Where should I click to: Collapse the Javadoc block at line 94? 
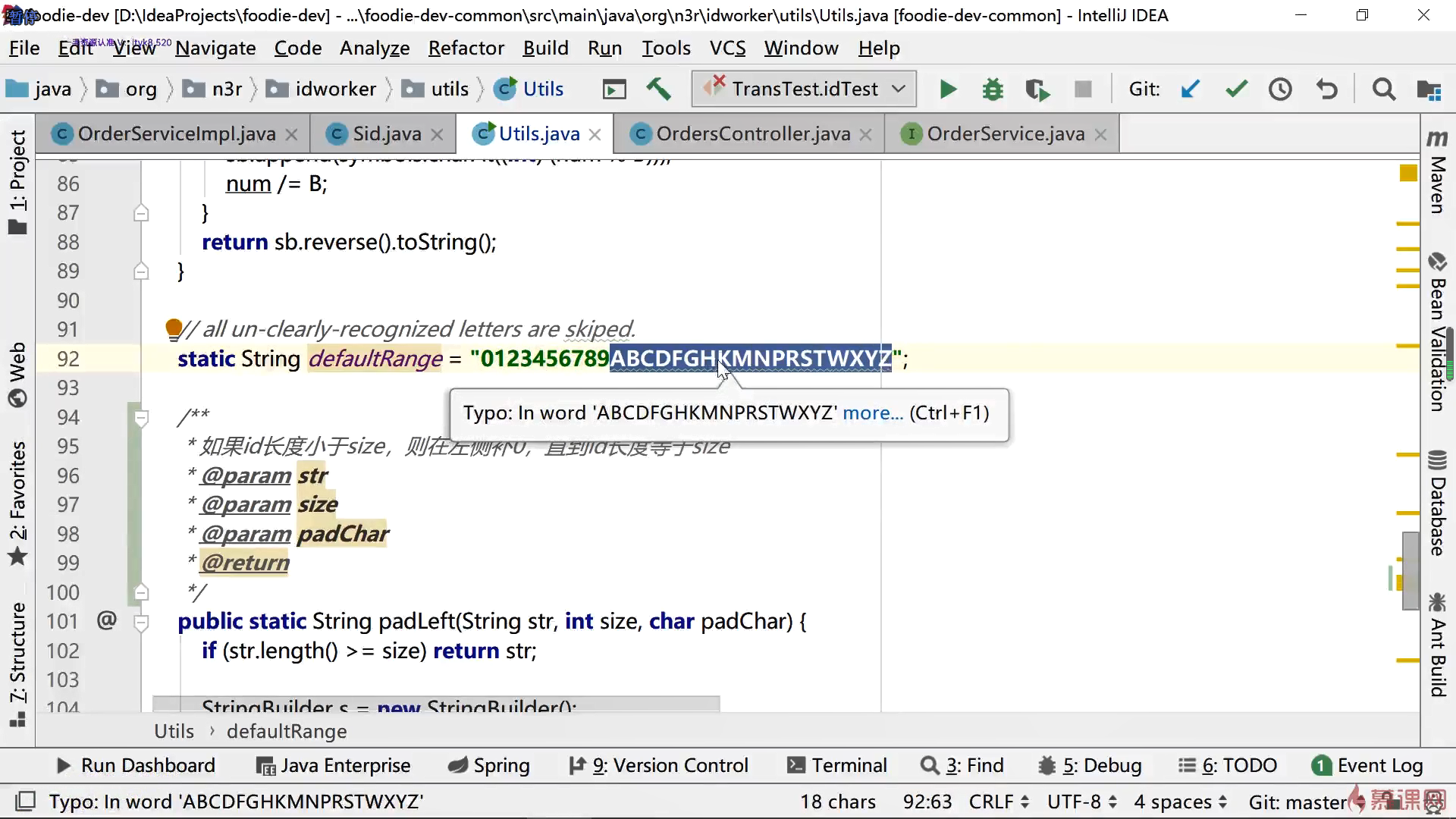(x=141, y=417)
